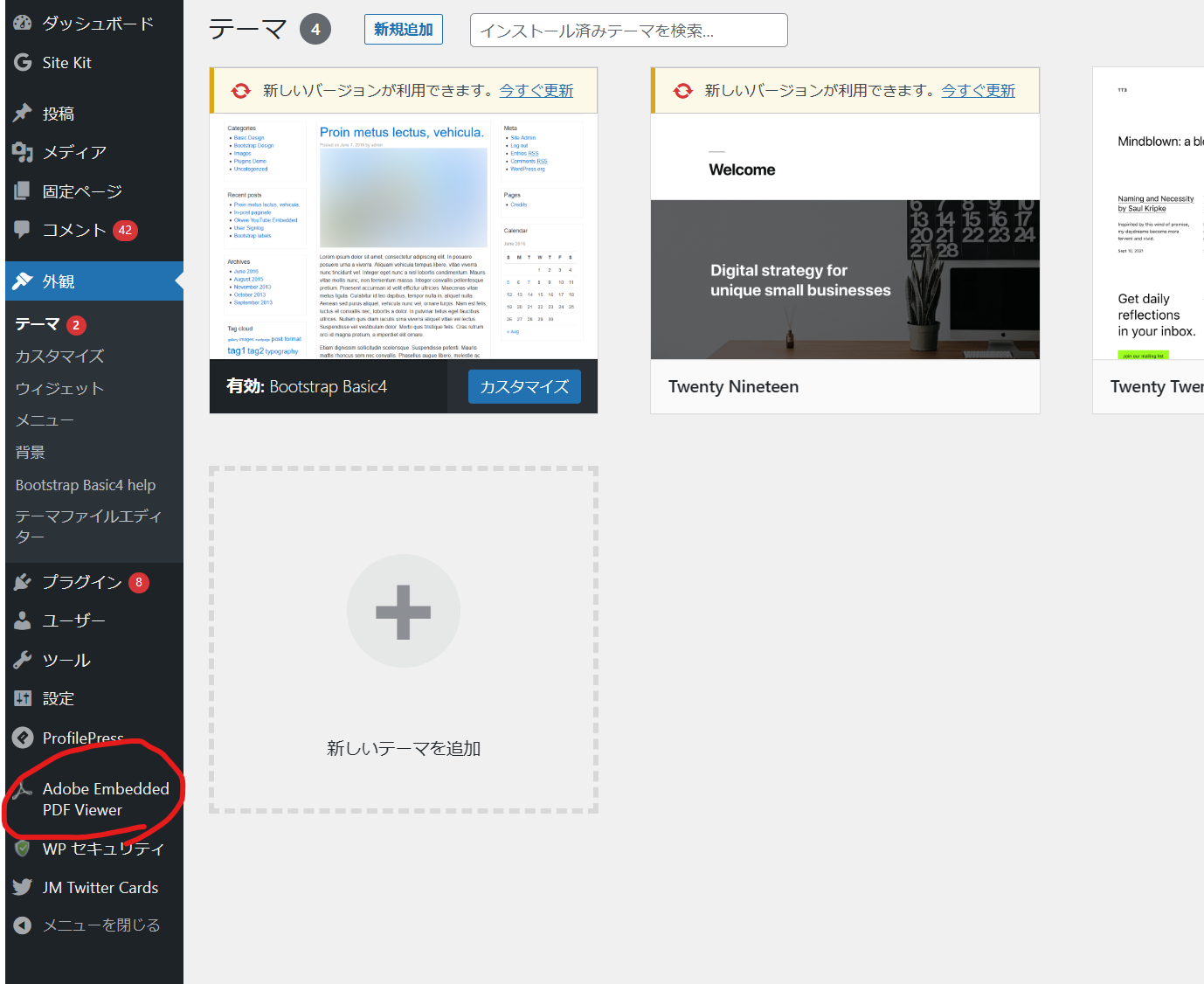The width and height of the screenshot is (1204, 984).
Task: Select the 外観 (Appearance) pin icon
Action: pos(22,281)
